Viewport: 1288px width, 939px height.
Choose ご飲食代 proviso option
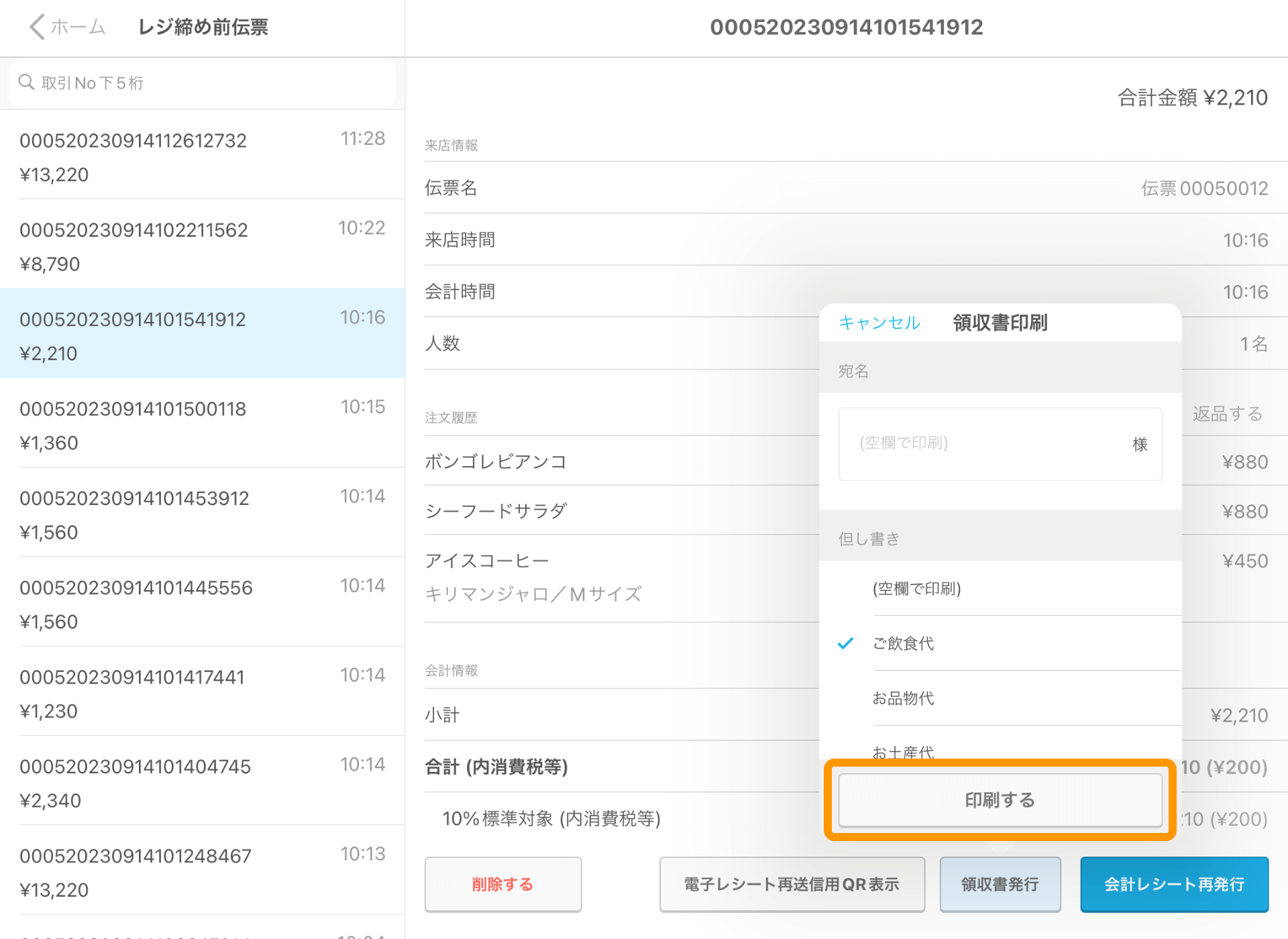click(1000, 643)
